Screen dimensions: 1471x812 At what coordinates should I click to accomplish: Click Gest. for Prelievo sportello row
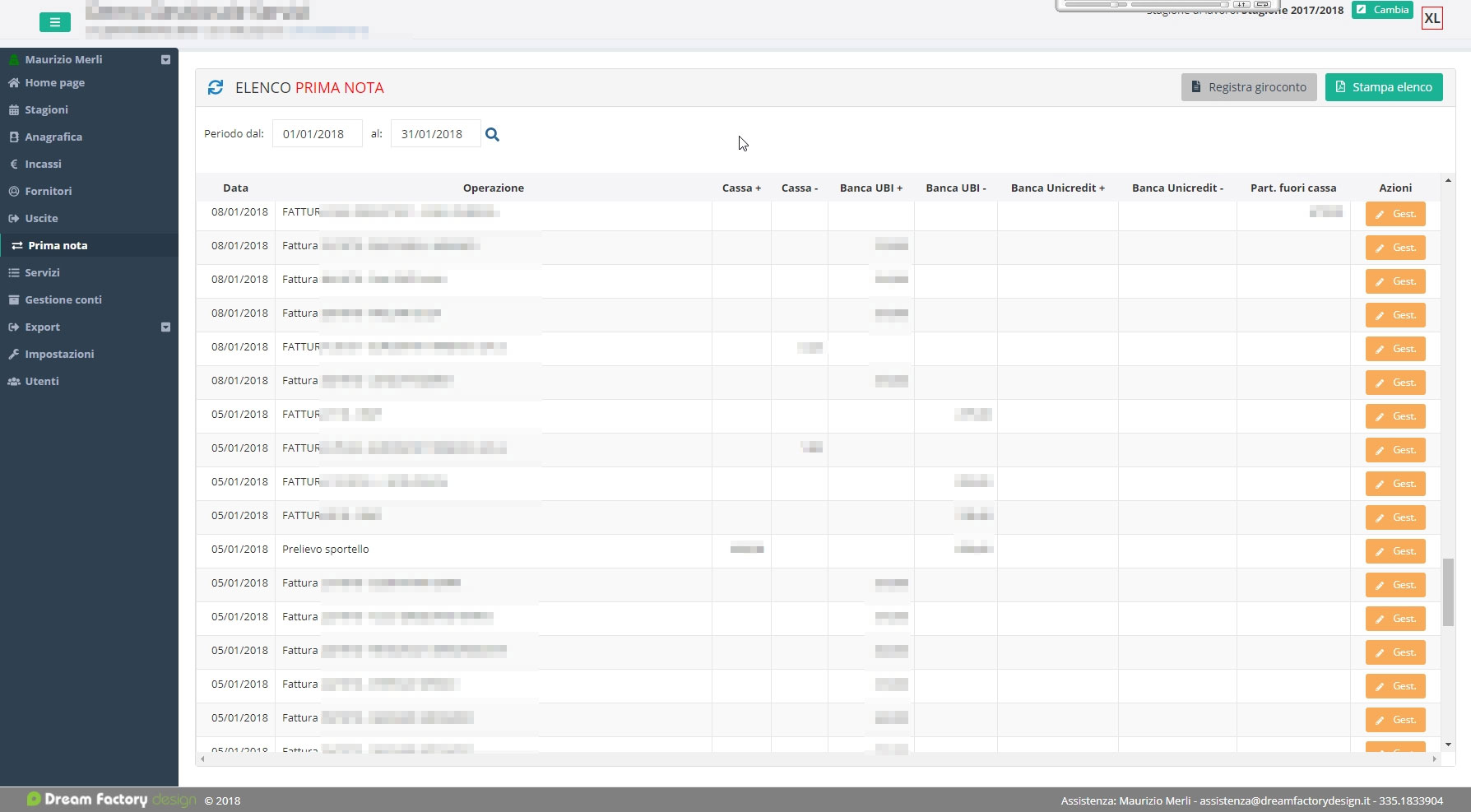click(x=1395, y=551)
